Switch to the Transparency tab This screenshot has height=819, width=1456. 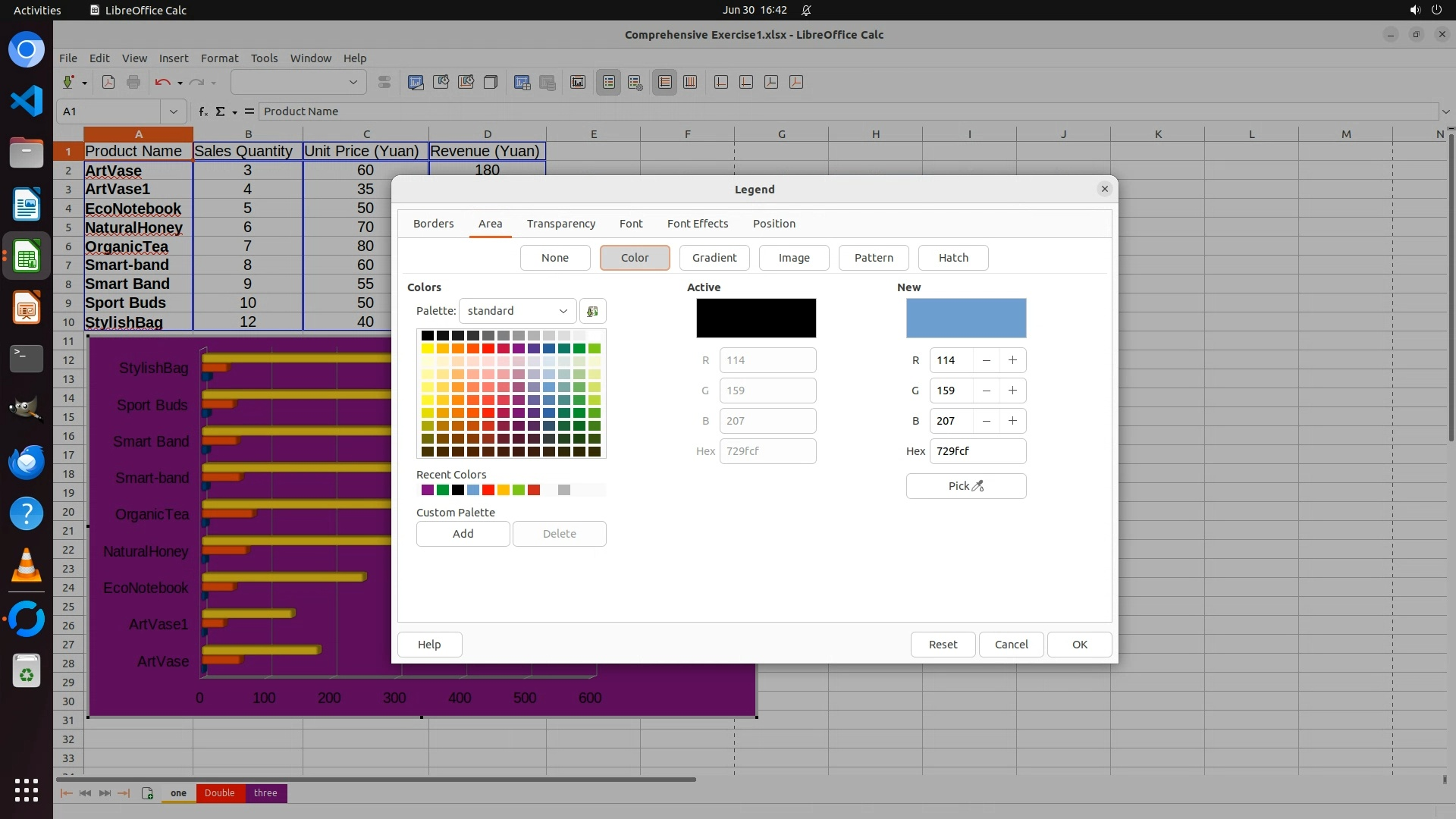pyautogui.click(x=560, y=224)
